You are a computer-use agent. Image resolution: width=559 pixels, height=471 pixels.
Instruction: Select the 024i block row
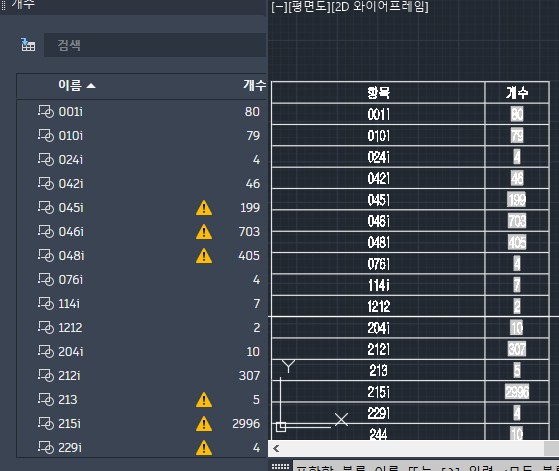pyautogui.click(x=142, y=159)
